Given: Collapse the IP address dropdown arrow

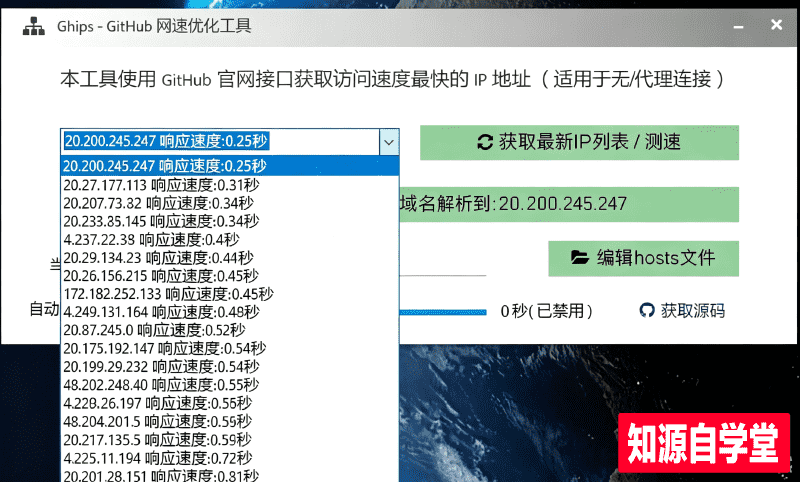Looking at the screenshot, I should pyautogui.click(x=389, y=142).
